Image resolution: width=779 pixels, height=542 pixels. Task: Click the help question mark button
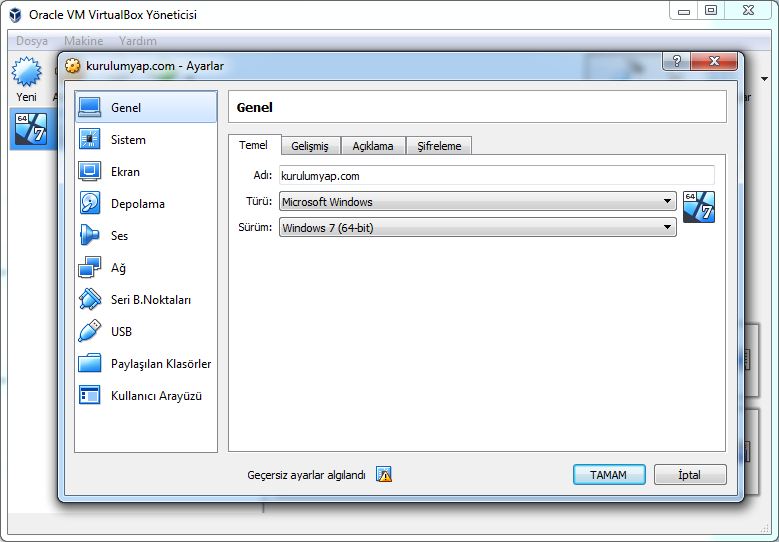pyautogui.click(x=676, y=61)
